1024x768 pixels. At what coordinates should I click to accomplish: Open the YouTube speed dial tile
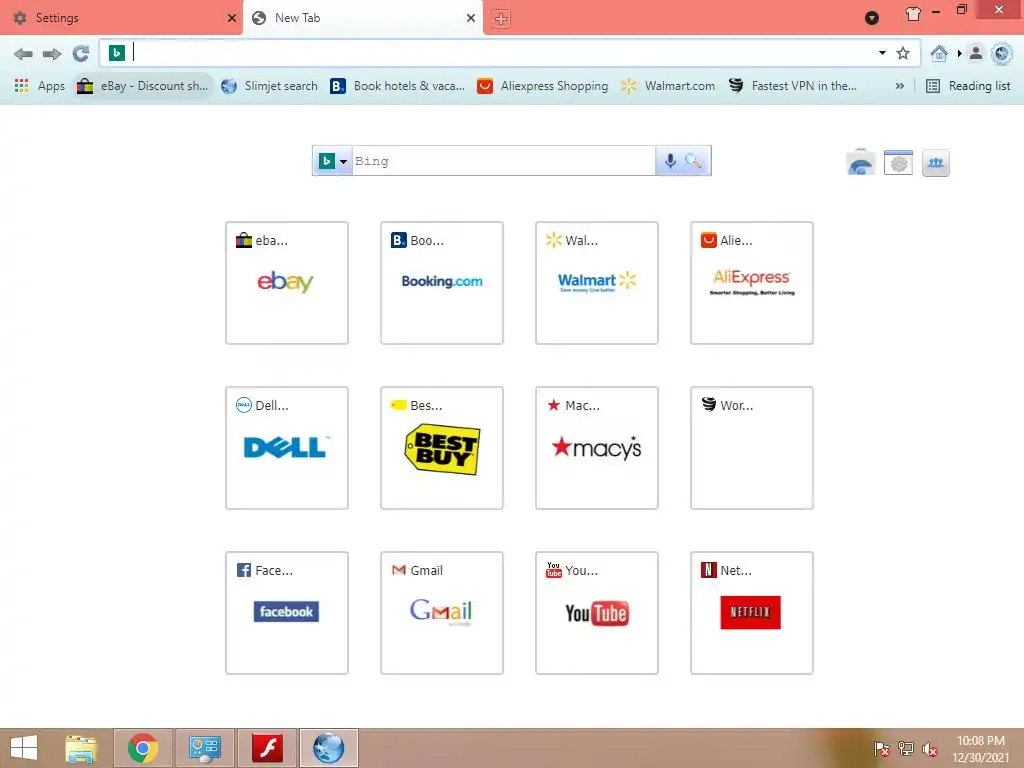coord(597,613)
